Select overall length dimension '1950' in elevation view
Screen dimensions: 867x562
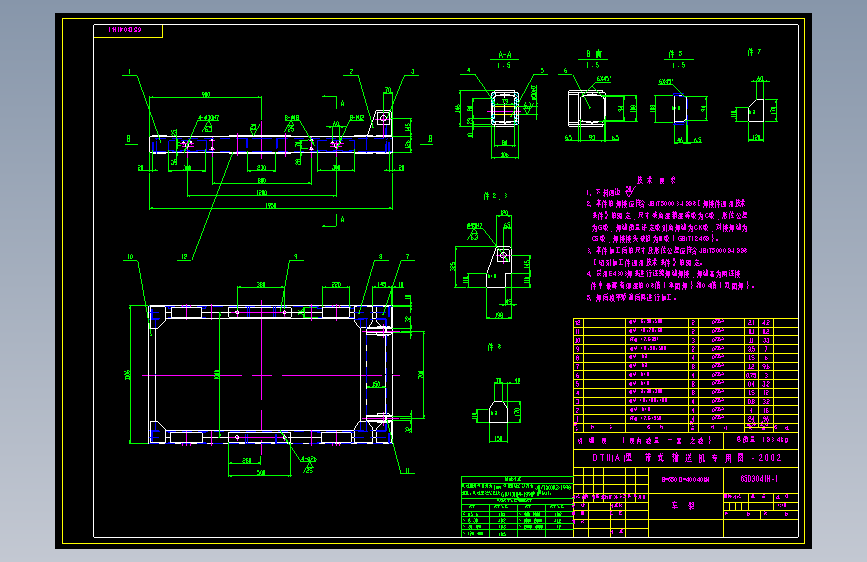270,206
